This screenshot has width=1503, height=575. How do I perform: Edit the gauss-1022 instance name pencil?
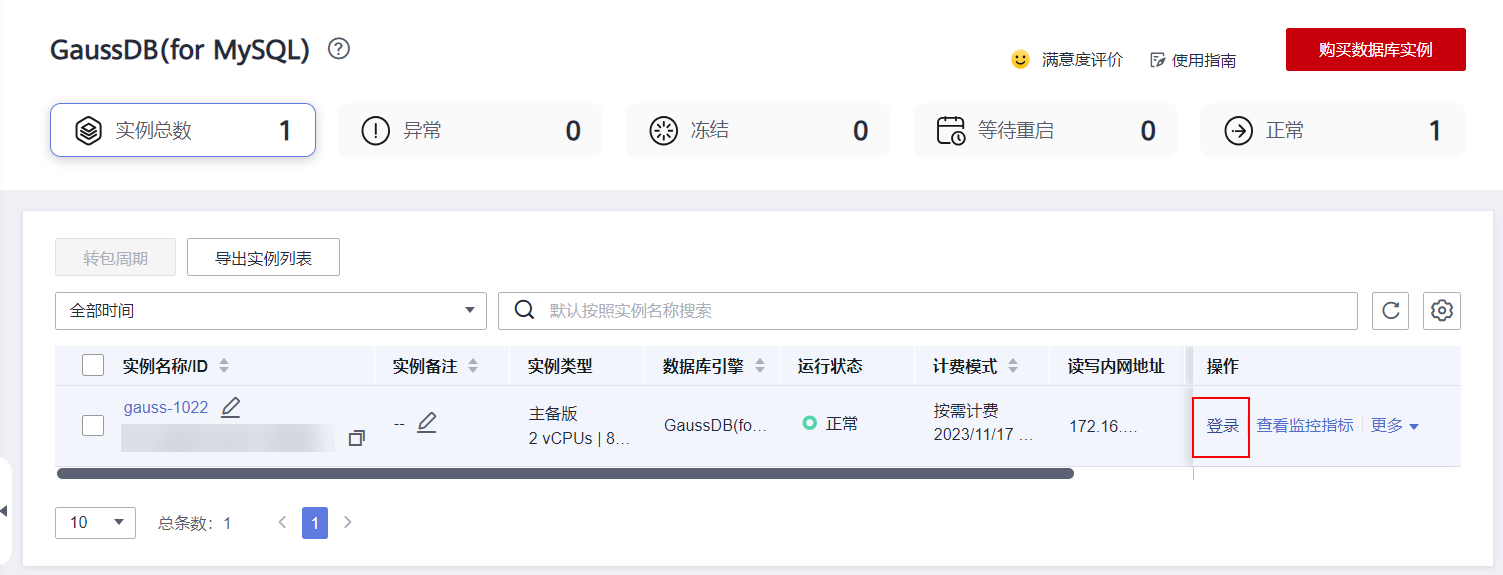[x=231, y=407]
